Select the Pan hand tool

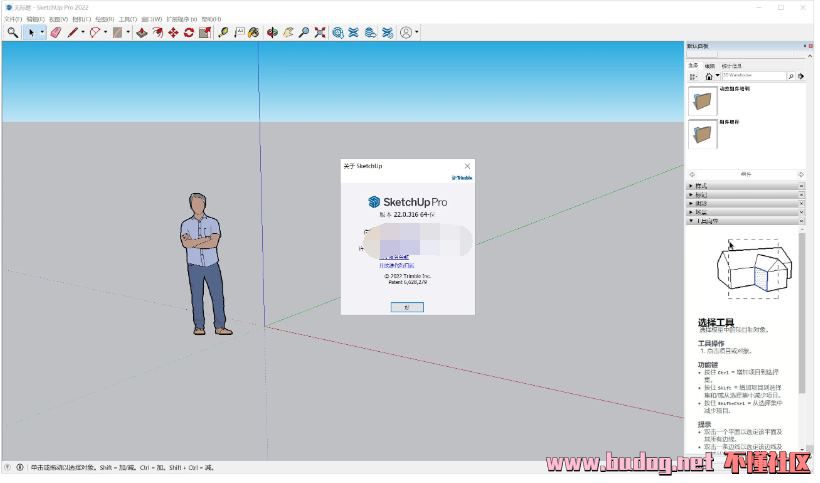click(288, 32)
